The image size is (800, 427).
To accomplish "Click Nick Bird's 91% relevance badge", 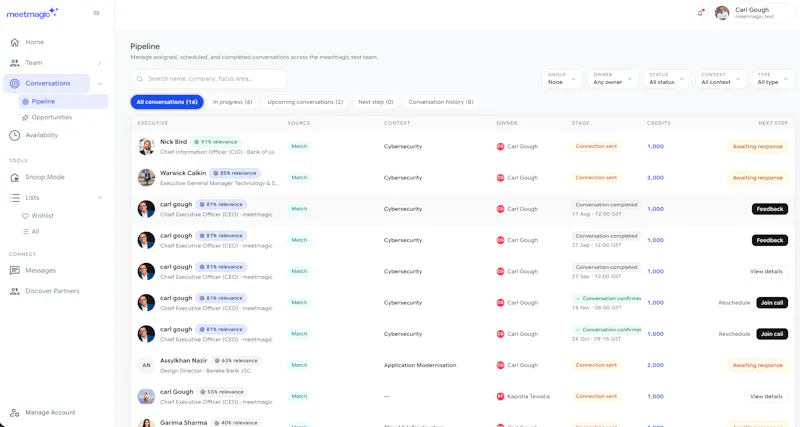I will click(216, 142).
